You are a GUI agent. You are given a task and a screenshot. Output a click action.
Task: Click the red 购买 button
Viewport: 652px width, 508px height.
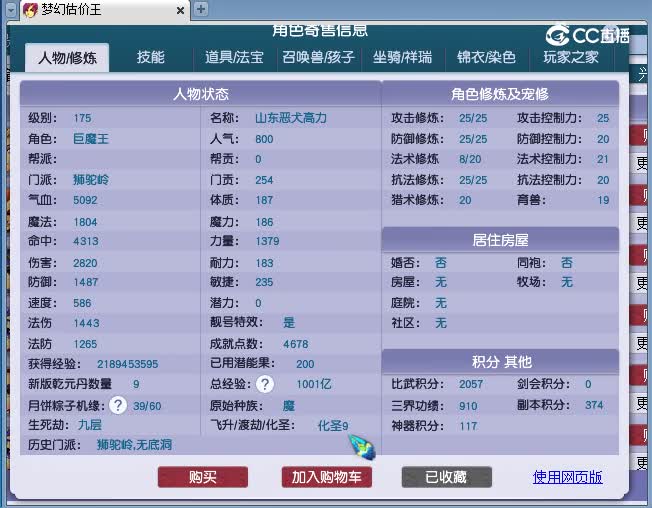pos(203,477)
